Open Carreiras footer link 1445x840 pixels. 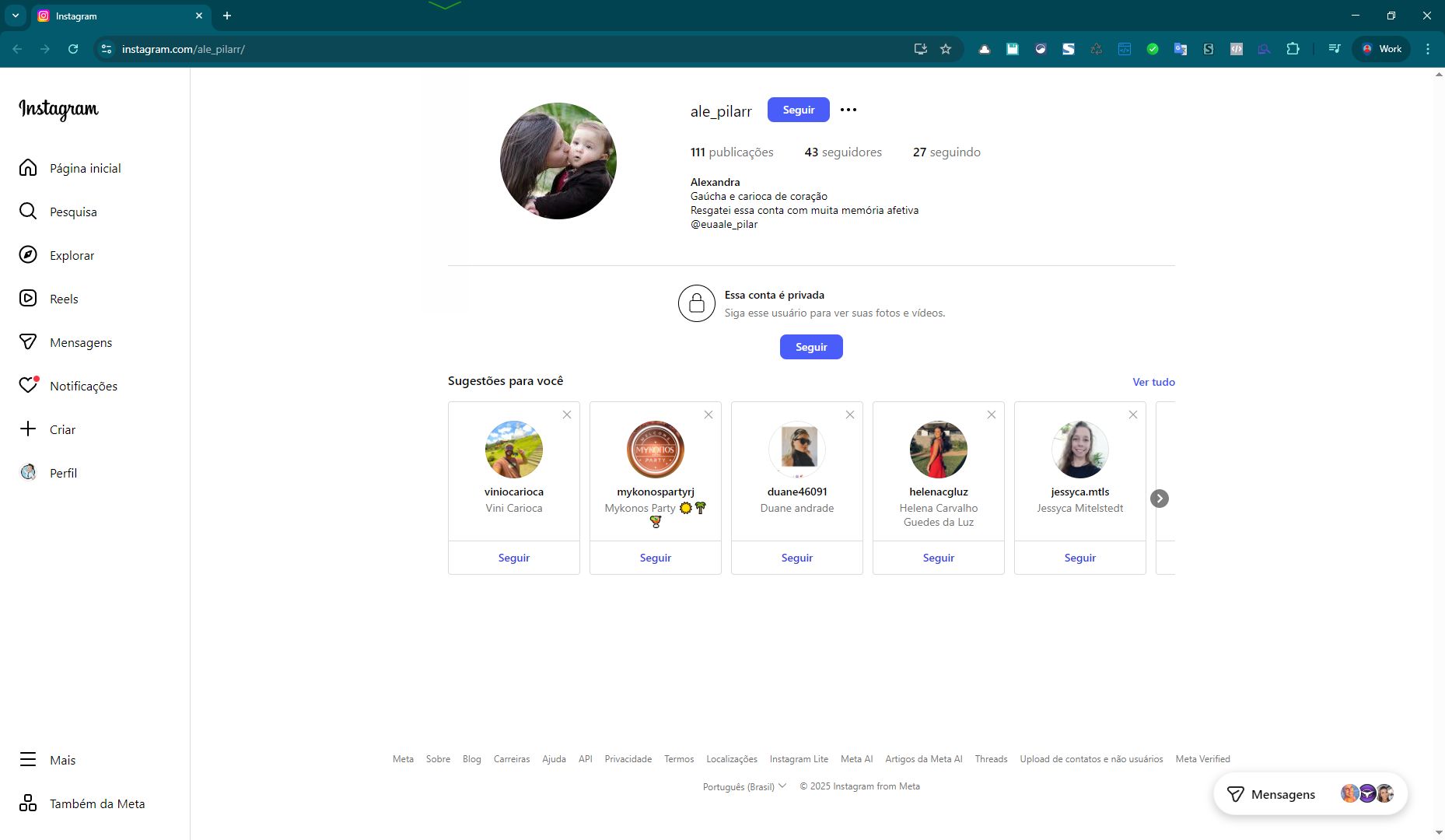512,759
